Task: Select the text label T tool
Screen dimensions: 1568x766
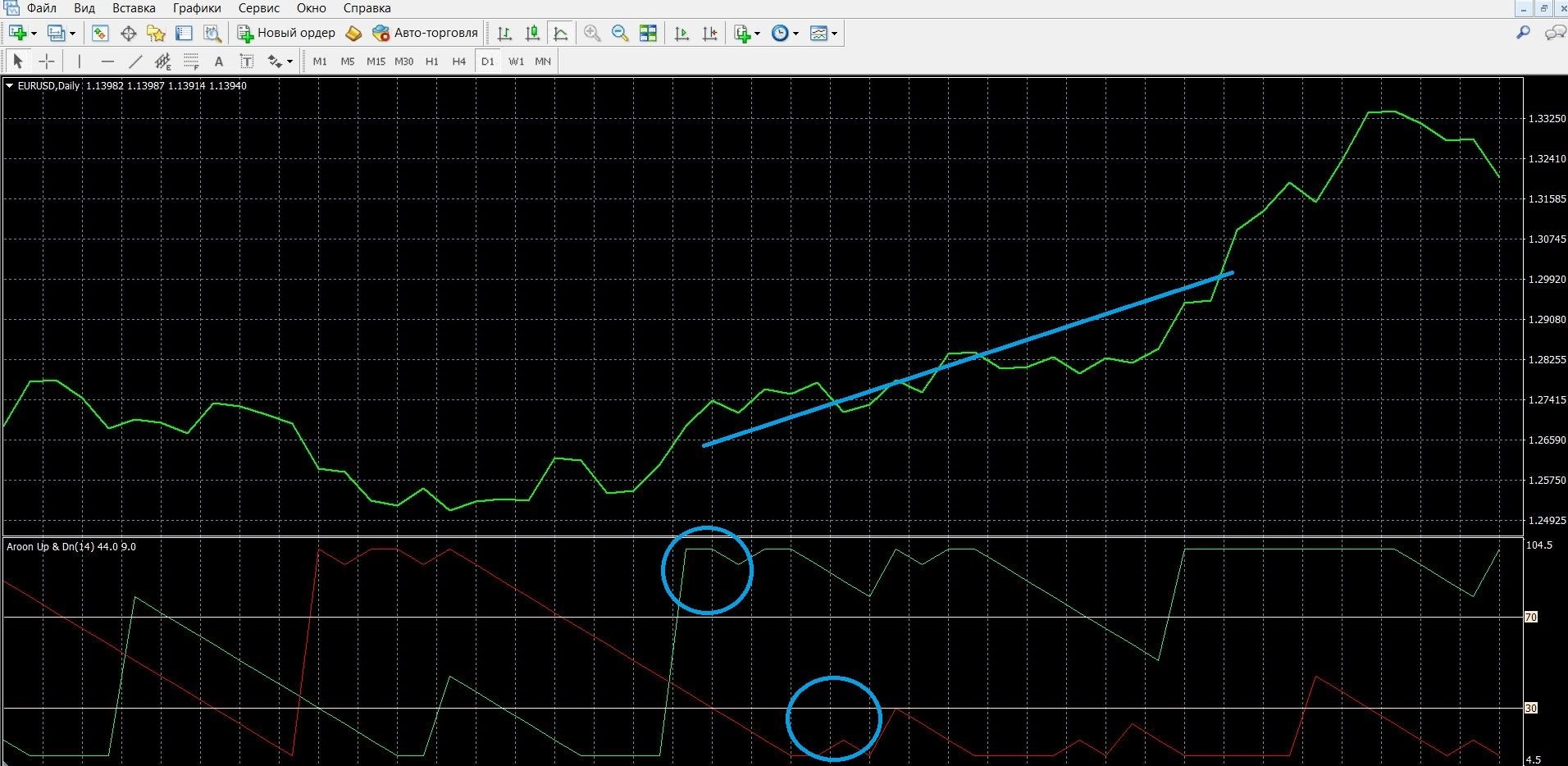Action: [x=246, y=61]
